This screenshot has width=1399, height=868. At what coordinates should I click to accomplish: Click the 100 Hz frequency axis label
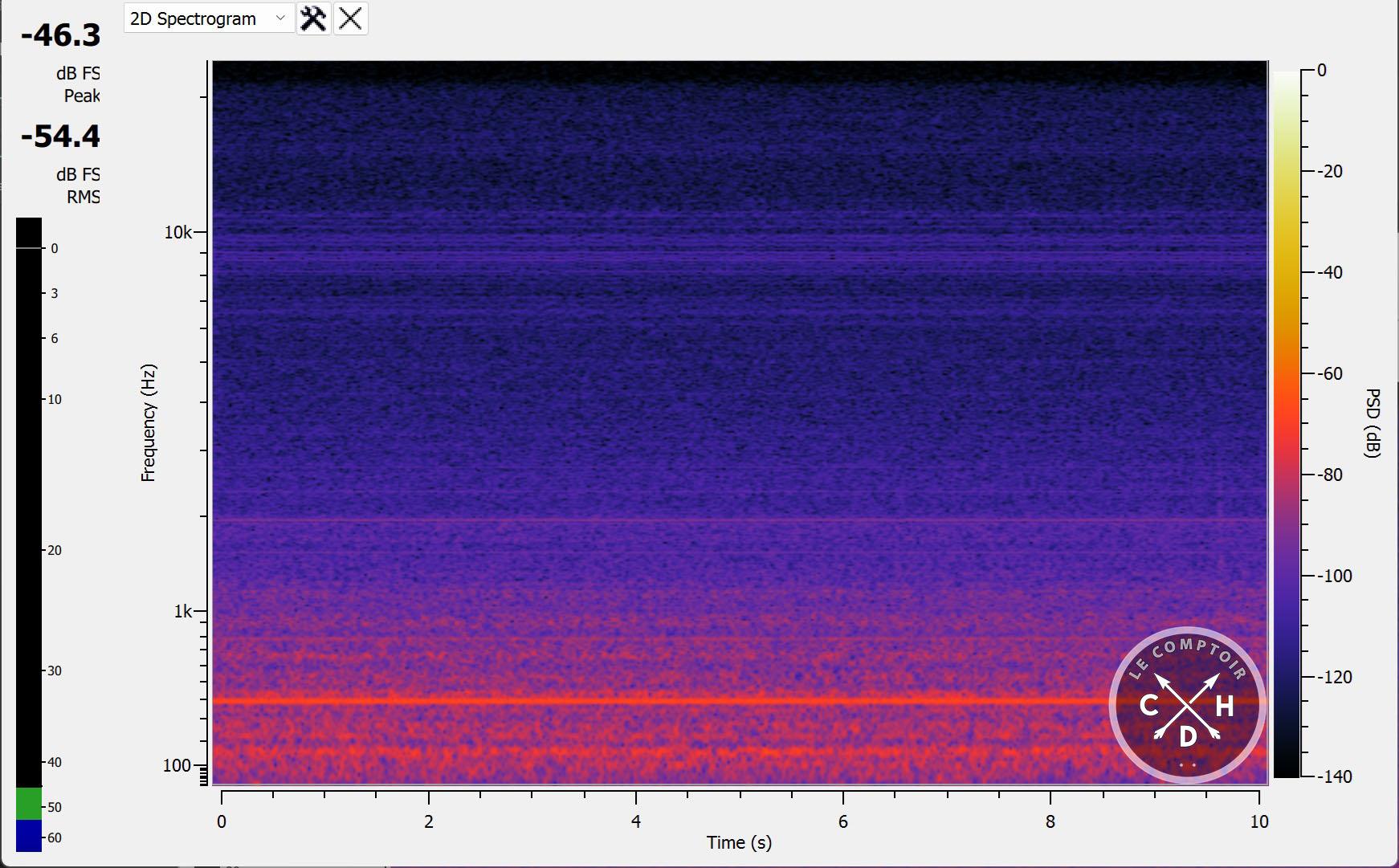point(177,765)
